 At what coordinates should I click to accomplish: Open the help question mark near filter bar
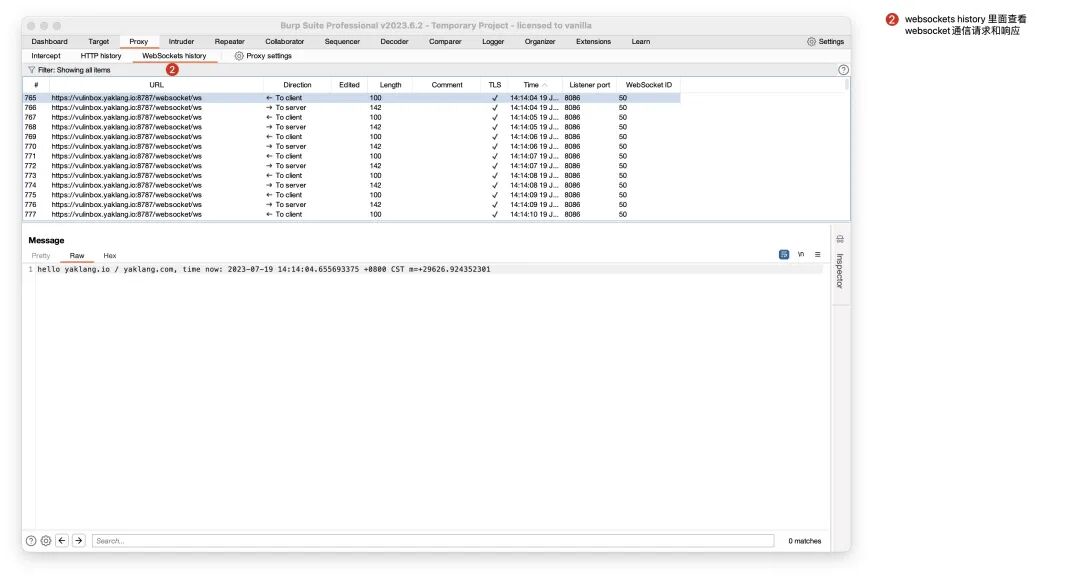pos(843,70)
